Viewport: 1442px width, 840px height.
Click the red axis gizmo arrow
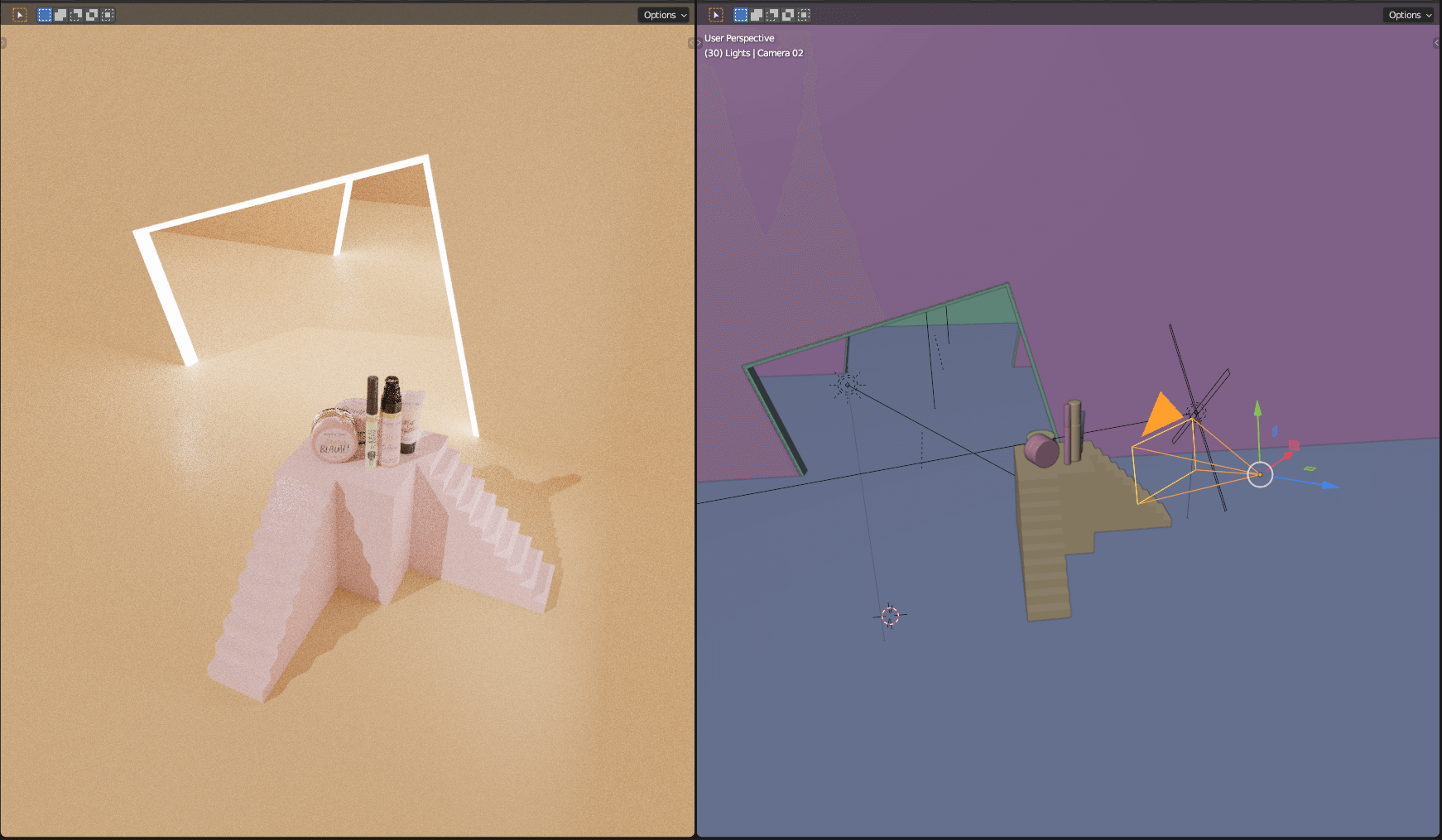(x=1289, y=454)
